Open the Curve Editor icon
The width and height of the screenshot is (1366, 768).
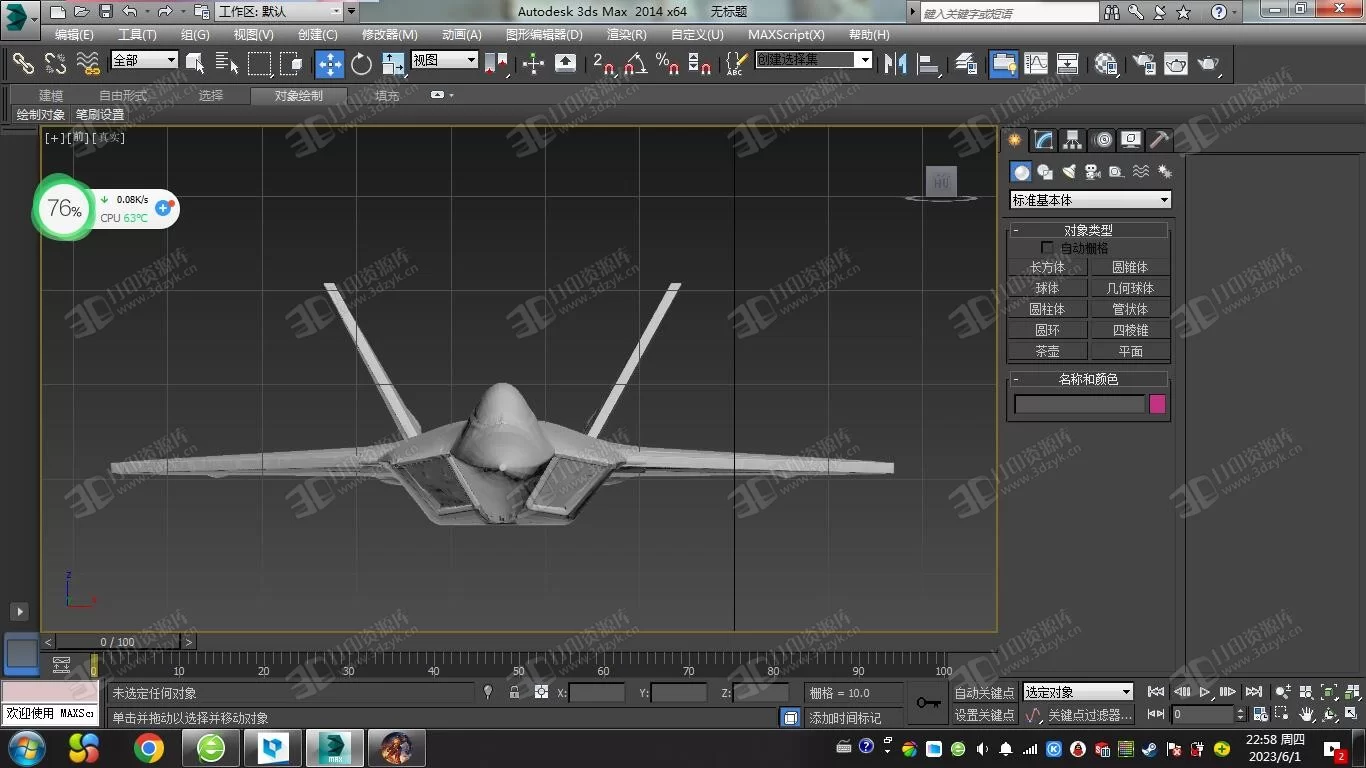click(x=1036, y=64)
